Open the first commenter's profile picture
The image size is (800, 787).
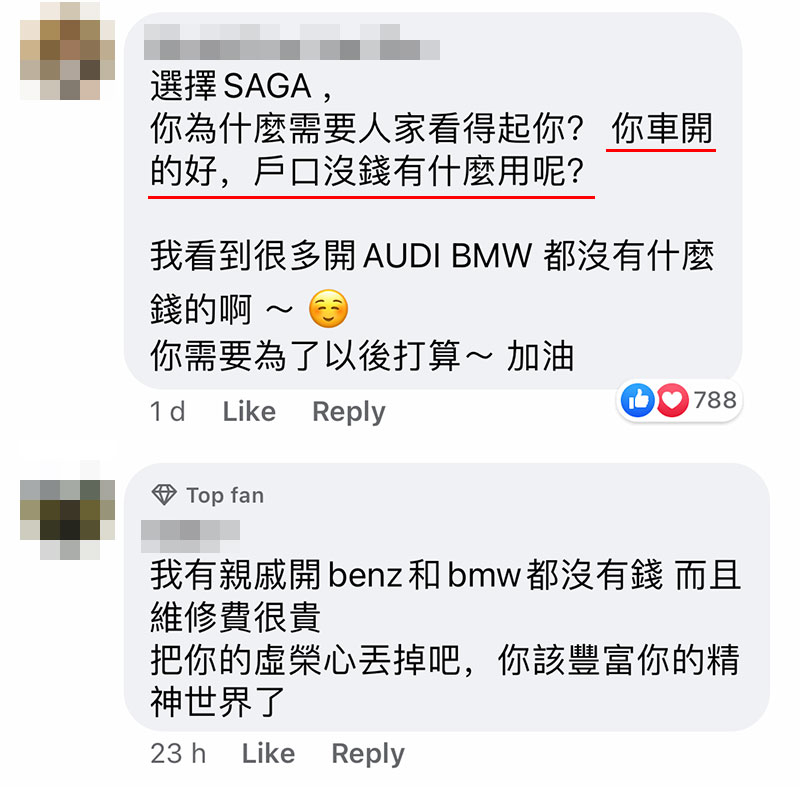coord(67,51)
